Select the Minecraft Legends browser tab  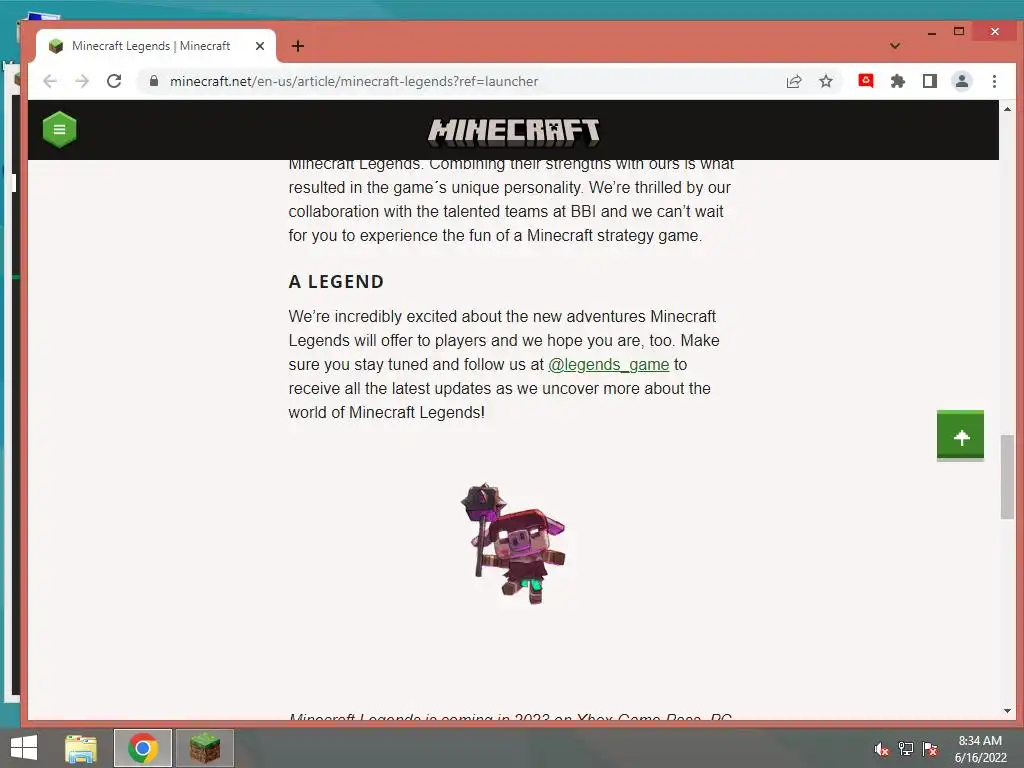tap(156, 46)
